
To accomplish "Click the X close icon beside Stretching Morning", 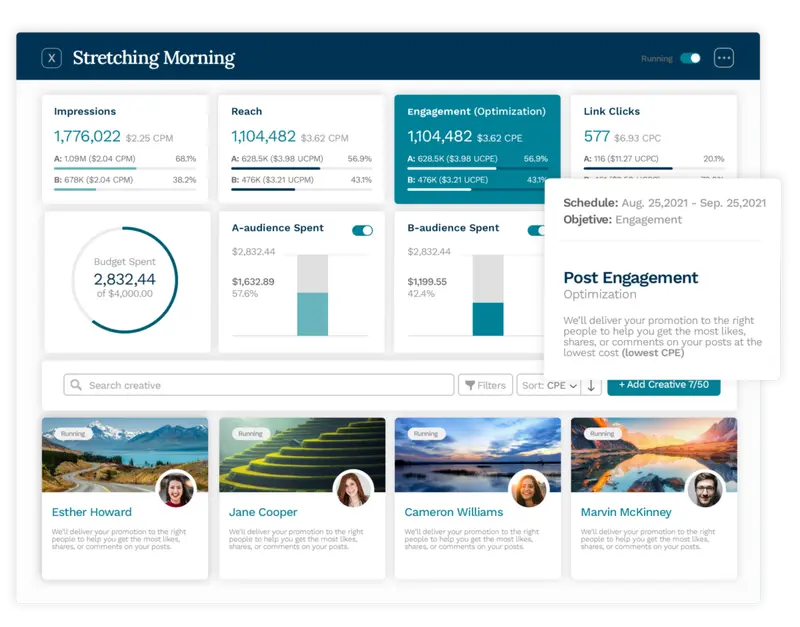I will click(x=52, y=58).
